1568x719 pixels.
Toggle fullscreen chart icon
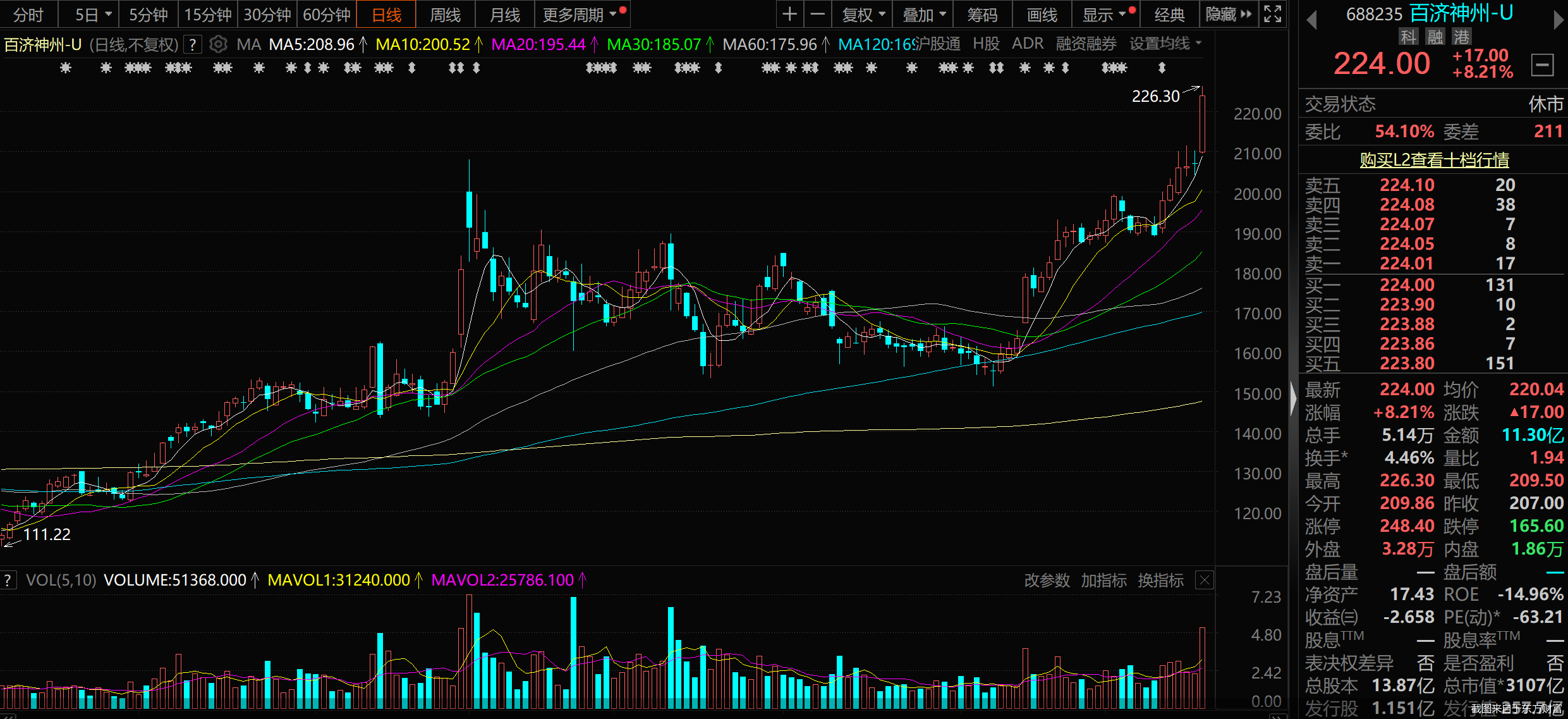coord(1272,15)
